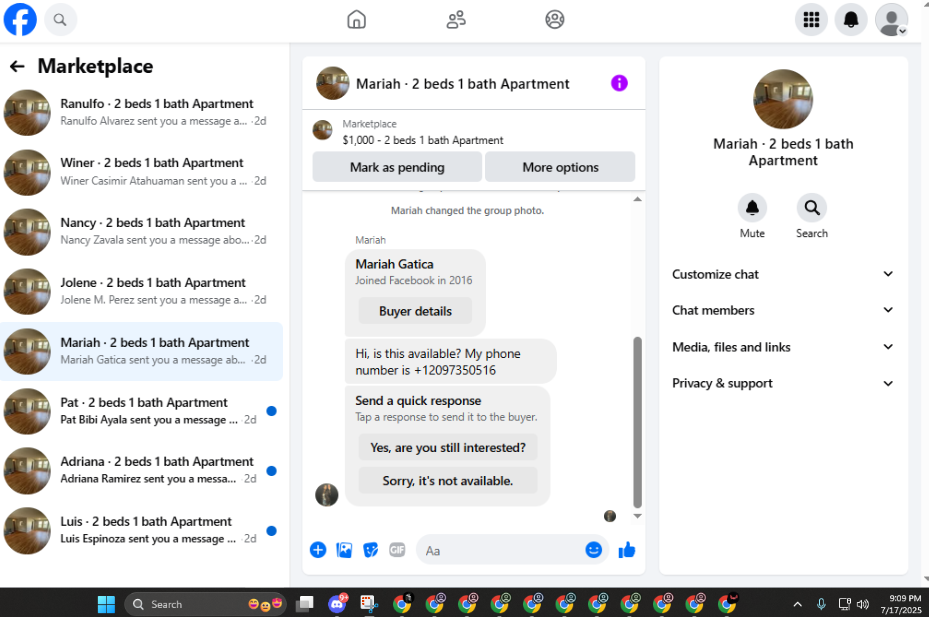
Task: Go to the Home feed icon
Action: point(356,20)
